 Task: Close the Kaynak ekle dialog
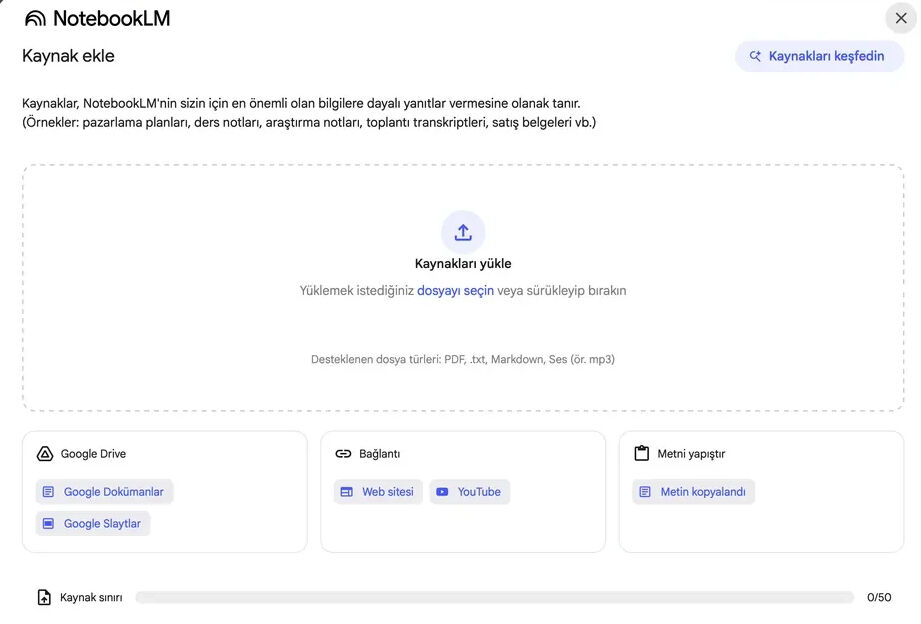coord(899,17)
